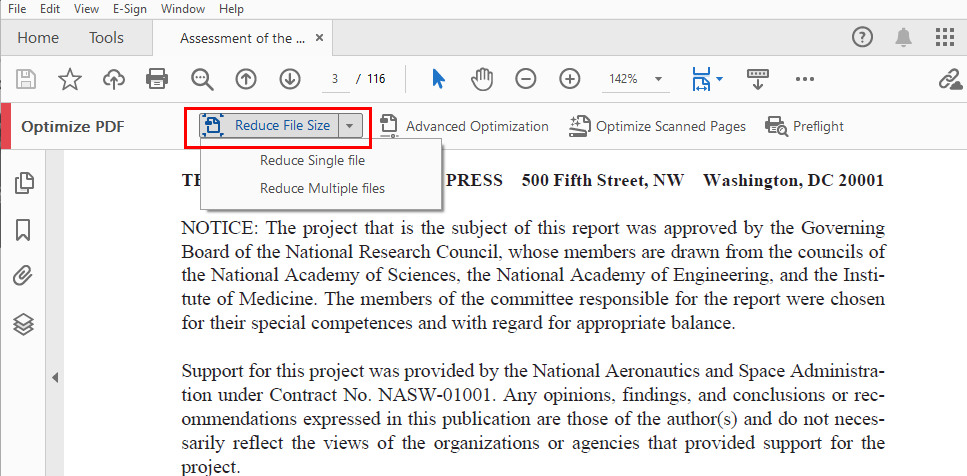Click the page number field showing 3

335,79
